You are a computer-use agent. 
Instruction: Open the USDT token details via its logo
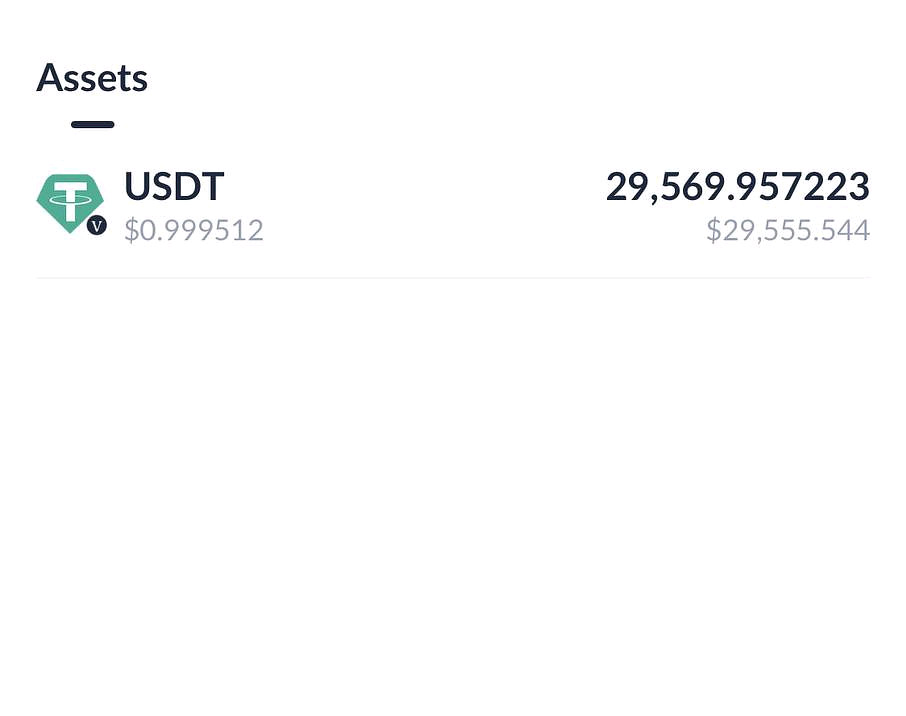(x=70, y=200)
